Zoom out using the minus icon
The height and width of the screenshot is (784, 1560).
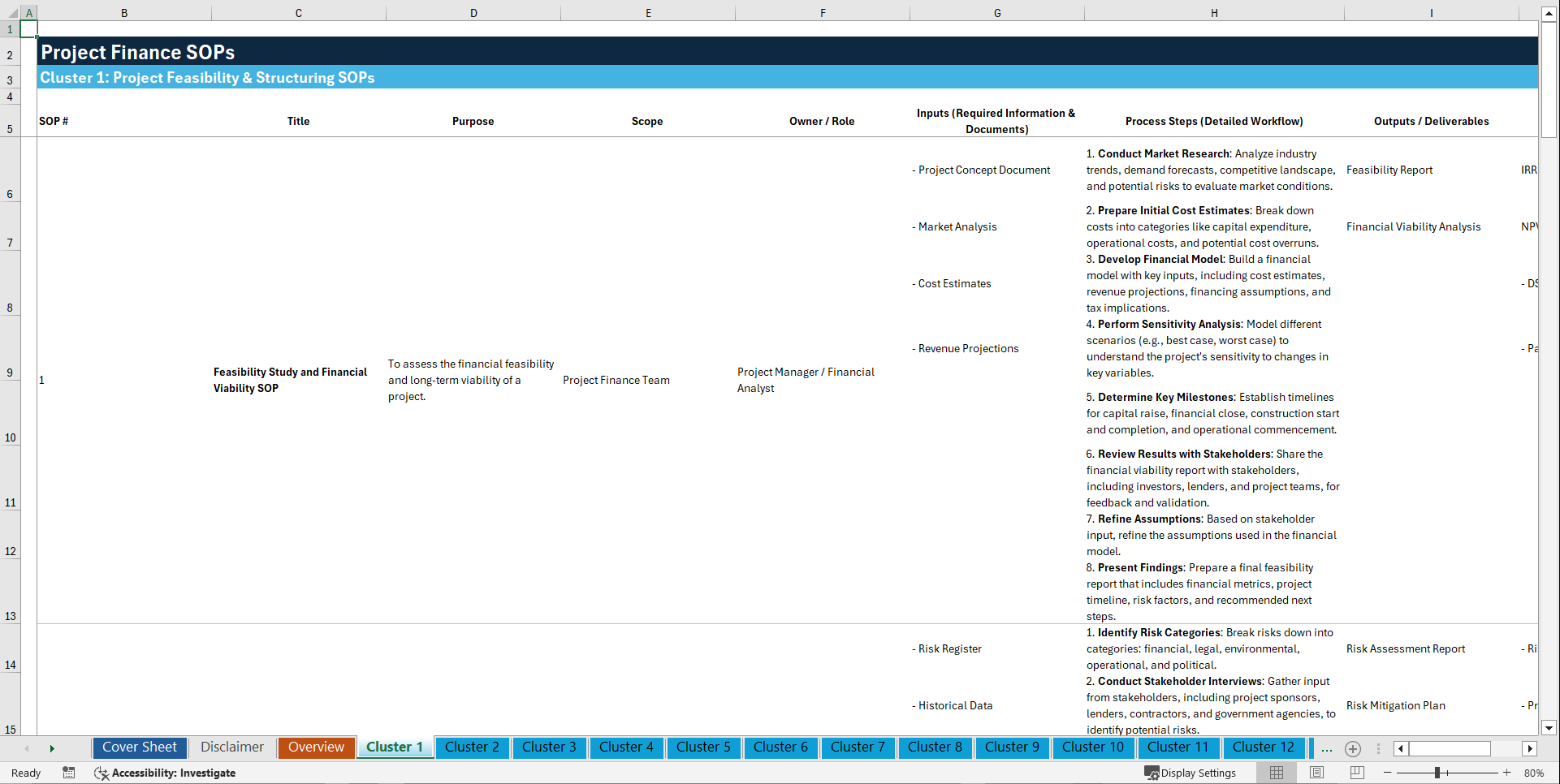(1387, 773)
